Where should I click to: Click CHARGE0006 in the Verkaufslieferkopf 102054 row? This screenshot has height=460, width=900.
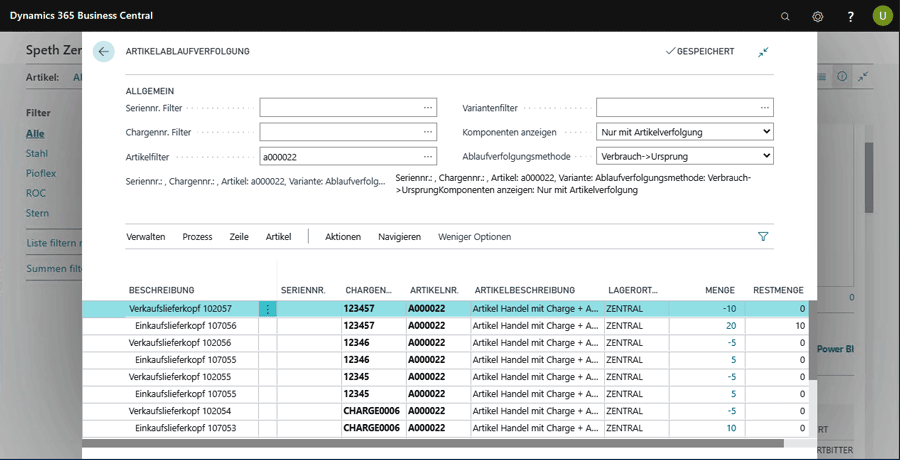(371, 411)
